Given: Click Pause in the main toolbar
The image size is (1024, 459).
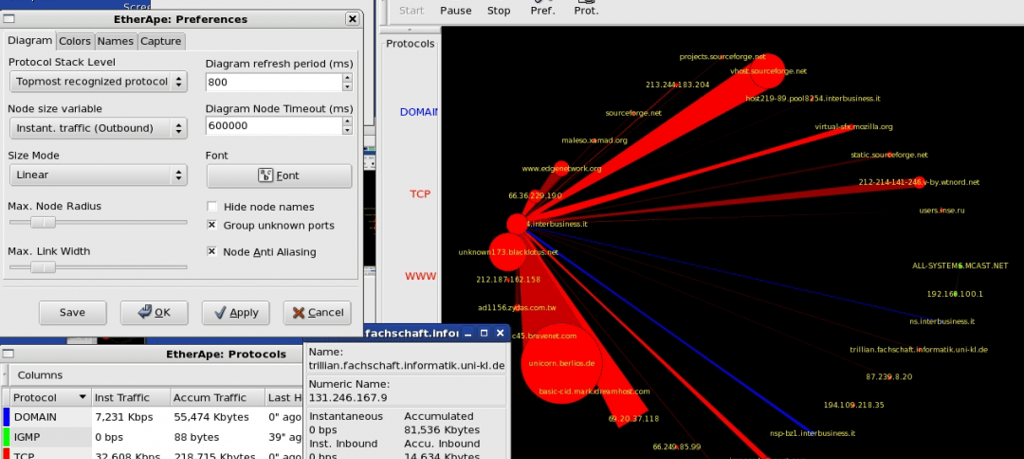Looking at the screenshot, I should (x=456, y=10).
